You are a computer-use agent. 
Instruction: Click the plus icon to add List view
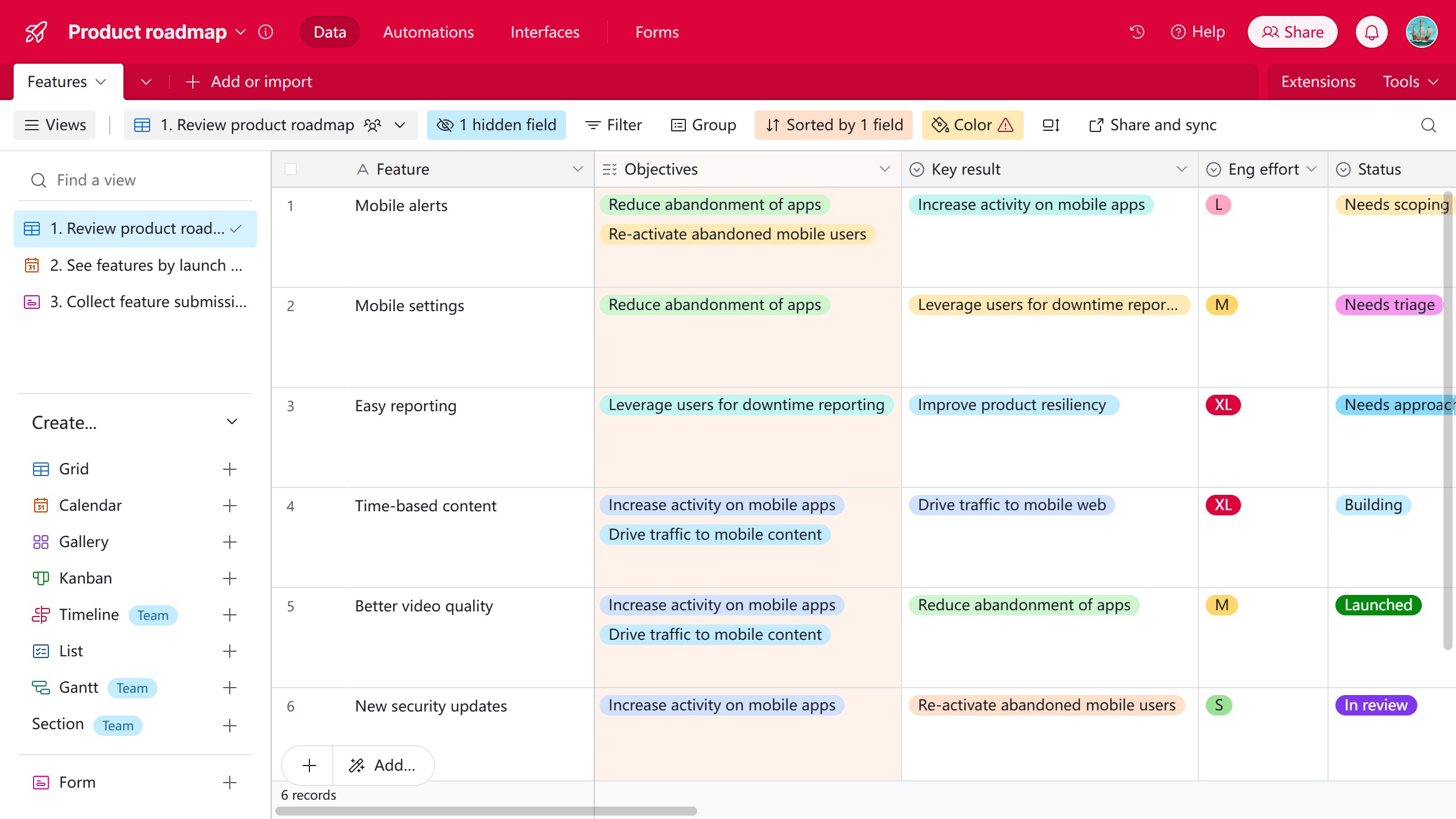[230, 651]
